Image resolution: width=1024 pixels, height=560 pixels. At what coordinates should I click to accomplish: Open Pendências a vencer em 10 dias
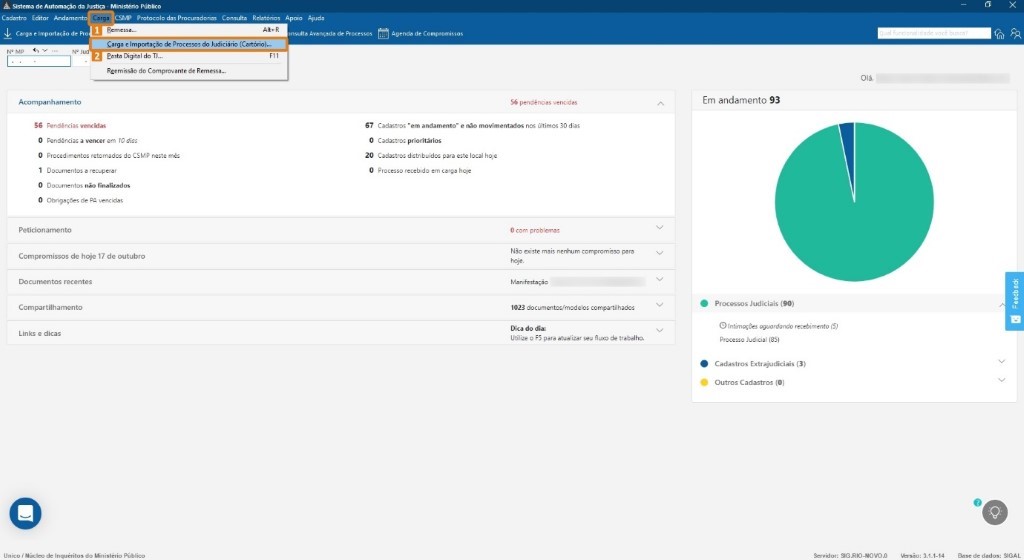coord(88,140)
